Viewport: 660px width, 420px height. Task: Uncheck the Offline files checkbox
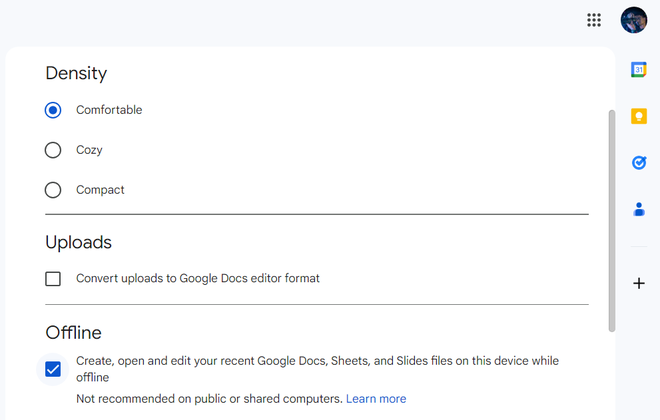53,369
